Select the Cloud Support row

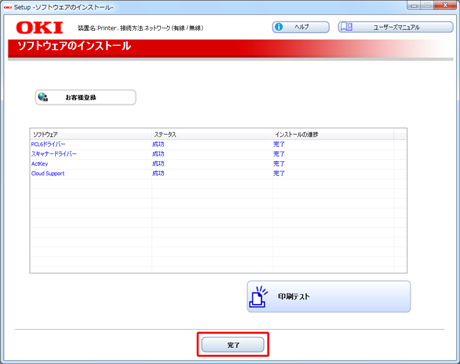coord(218,173)
